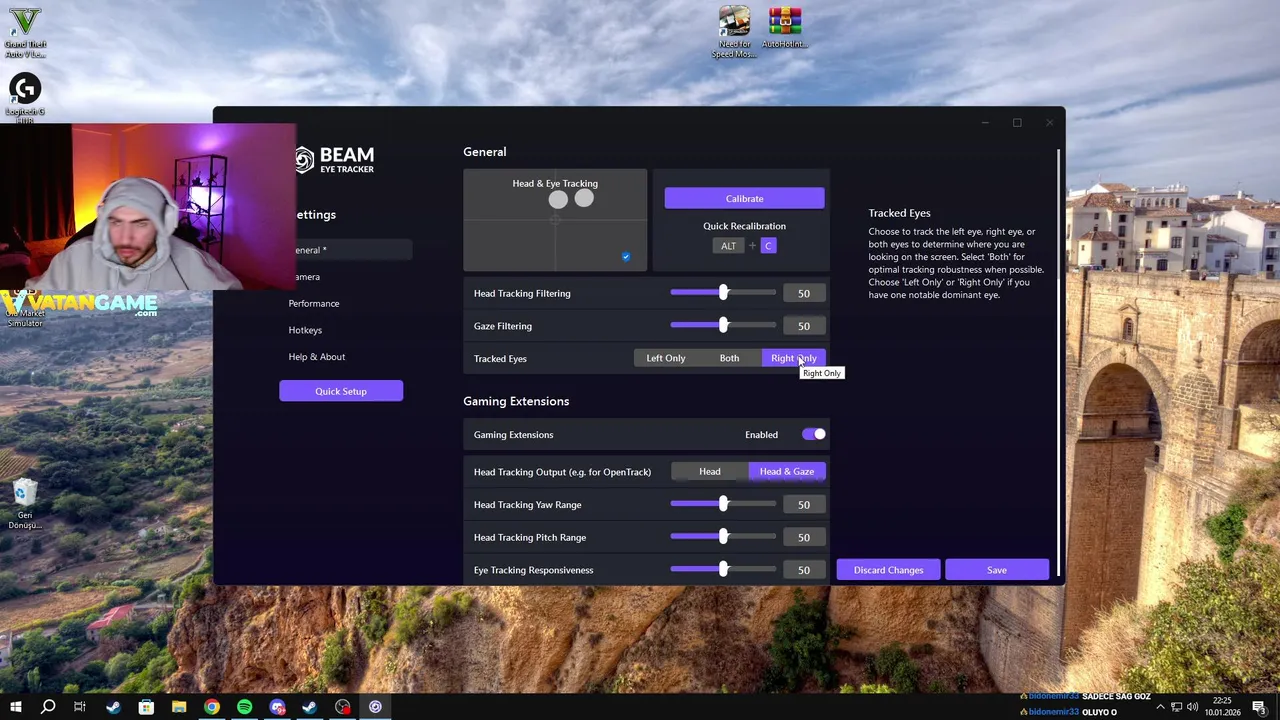Click the Head & Eye Tracking preview
The image size is (1280, 720).
click(x=555, y=220)
